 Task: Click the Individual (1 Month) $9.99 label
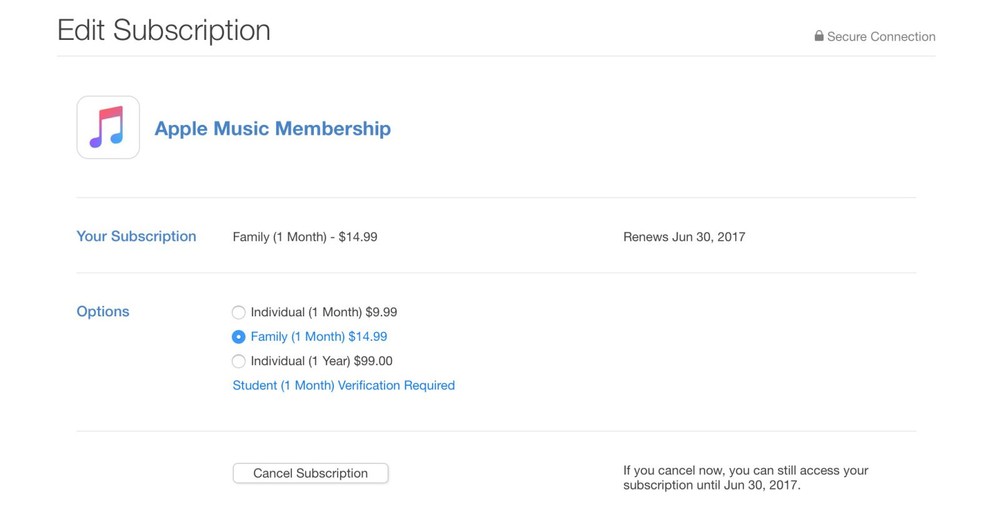coord(323,312)
